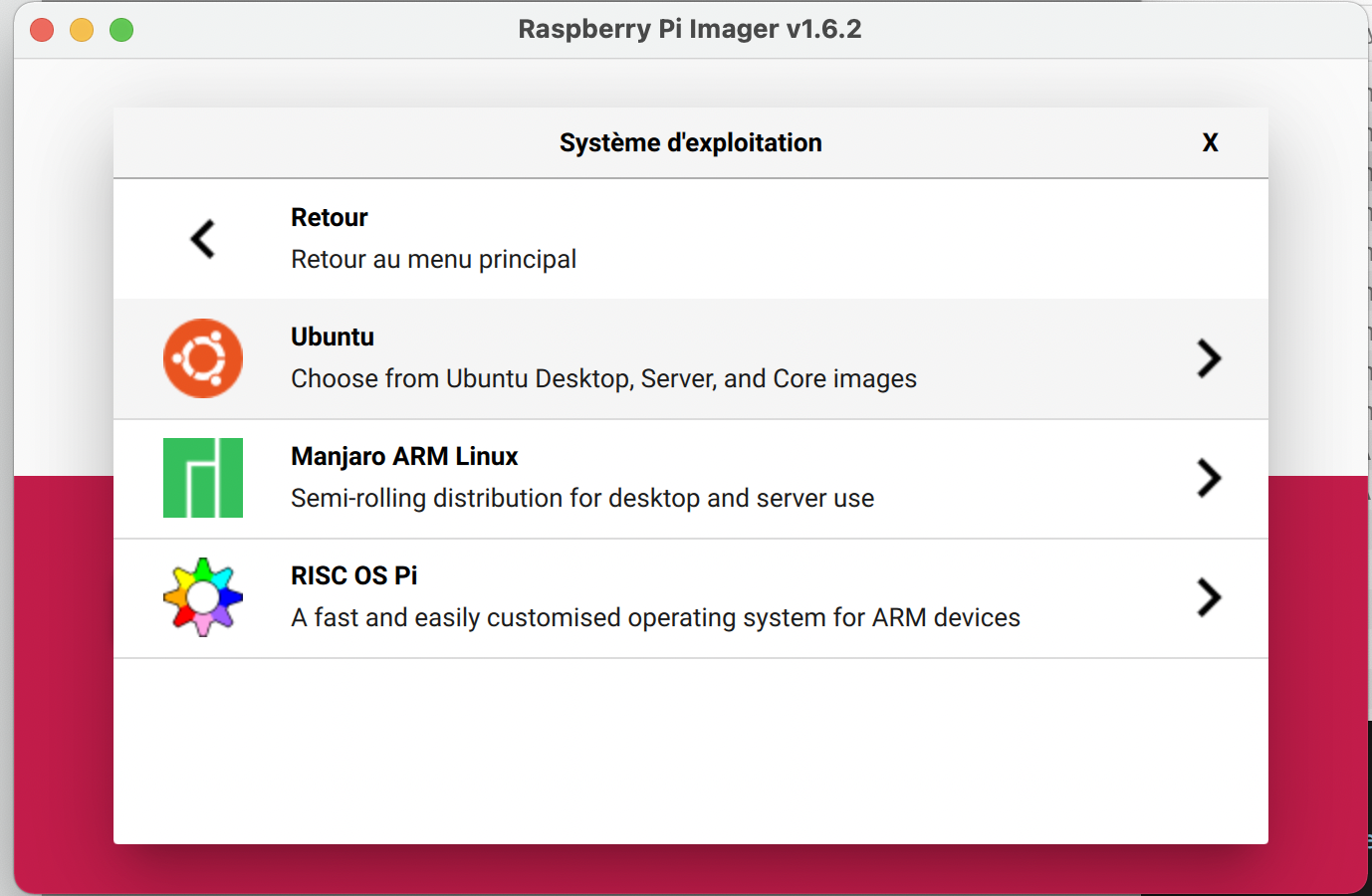Click 'Semi-rolling distribution for desktop and server use'
Image resolution: width=1372 pixels, height=896 pixels.
point(582,498)
